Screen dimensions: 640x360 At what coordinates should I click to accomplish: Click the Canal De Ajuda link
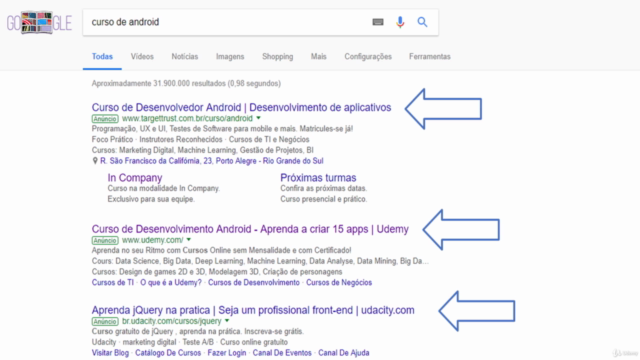pyautogui.click(x=344, y=353)
